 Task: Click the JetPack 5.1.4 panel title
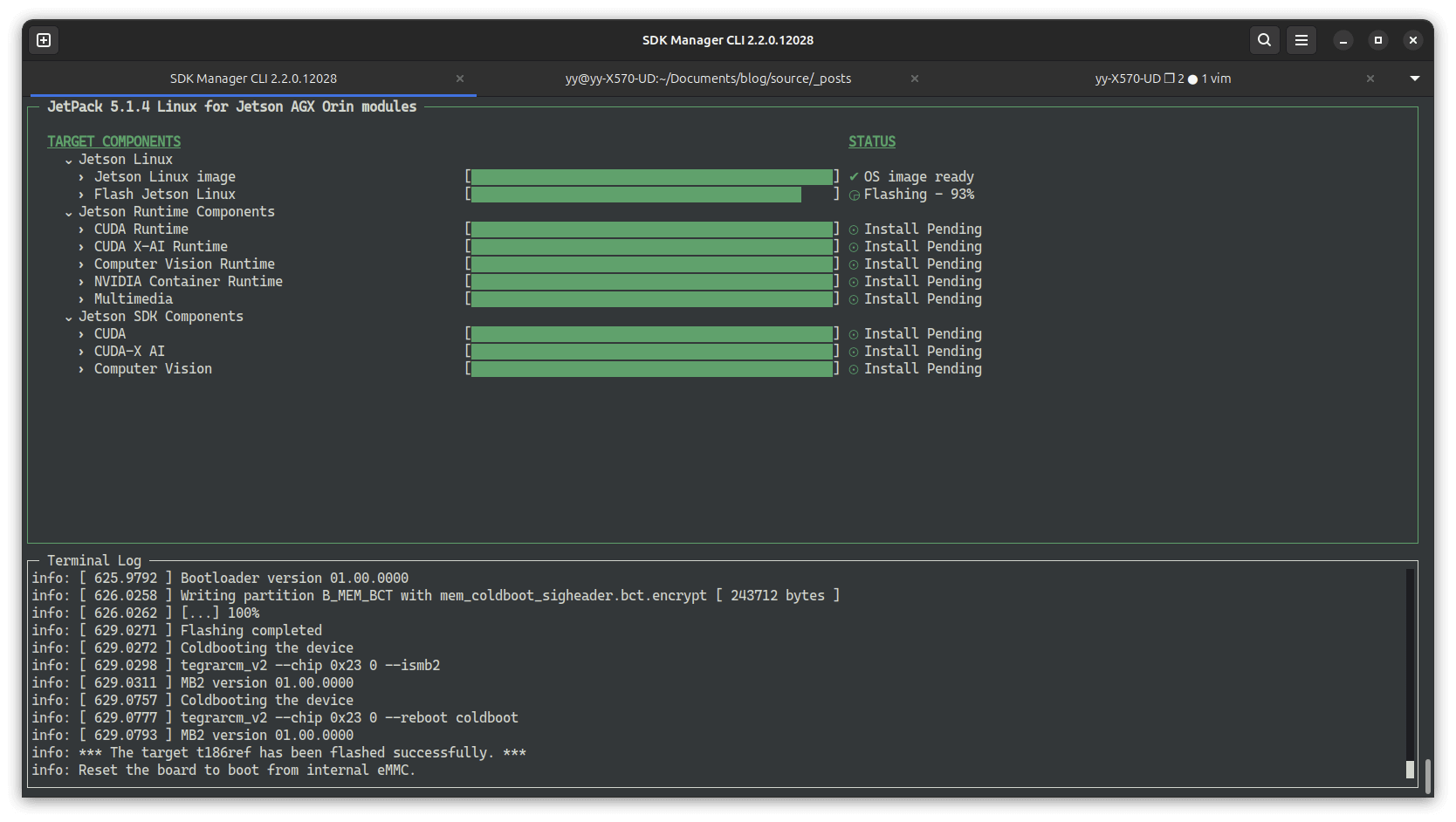coord(232,106)
